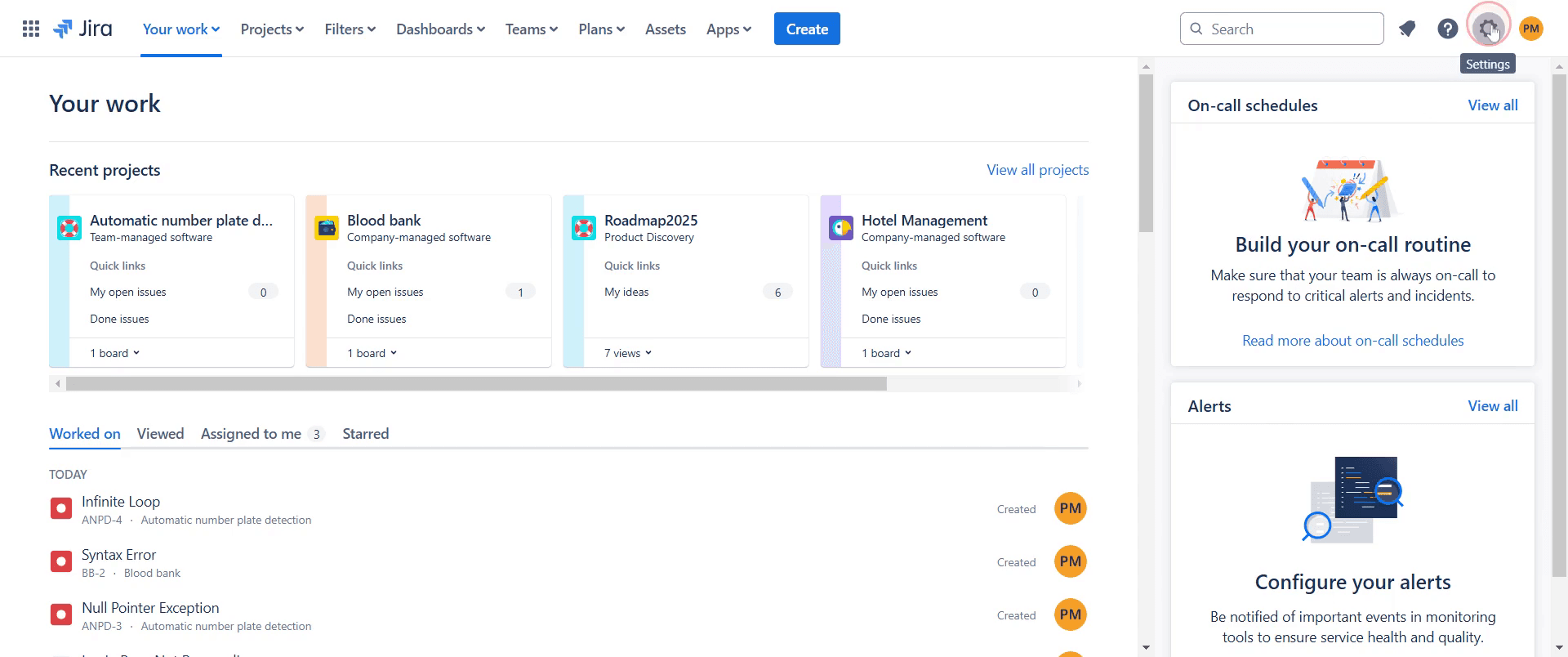Click the Infinite Loop bug issue icon
This screenshot has height=657, width=1568.
click(61, 509)
